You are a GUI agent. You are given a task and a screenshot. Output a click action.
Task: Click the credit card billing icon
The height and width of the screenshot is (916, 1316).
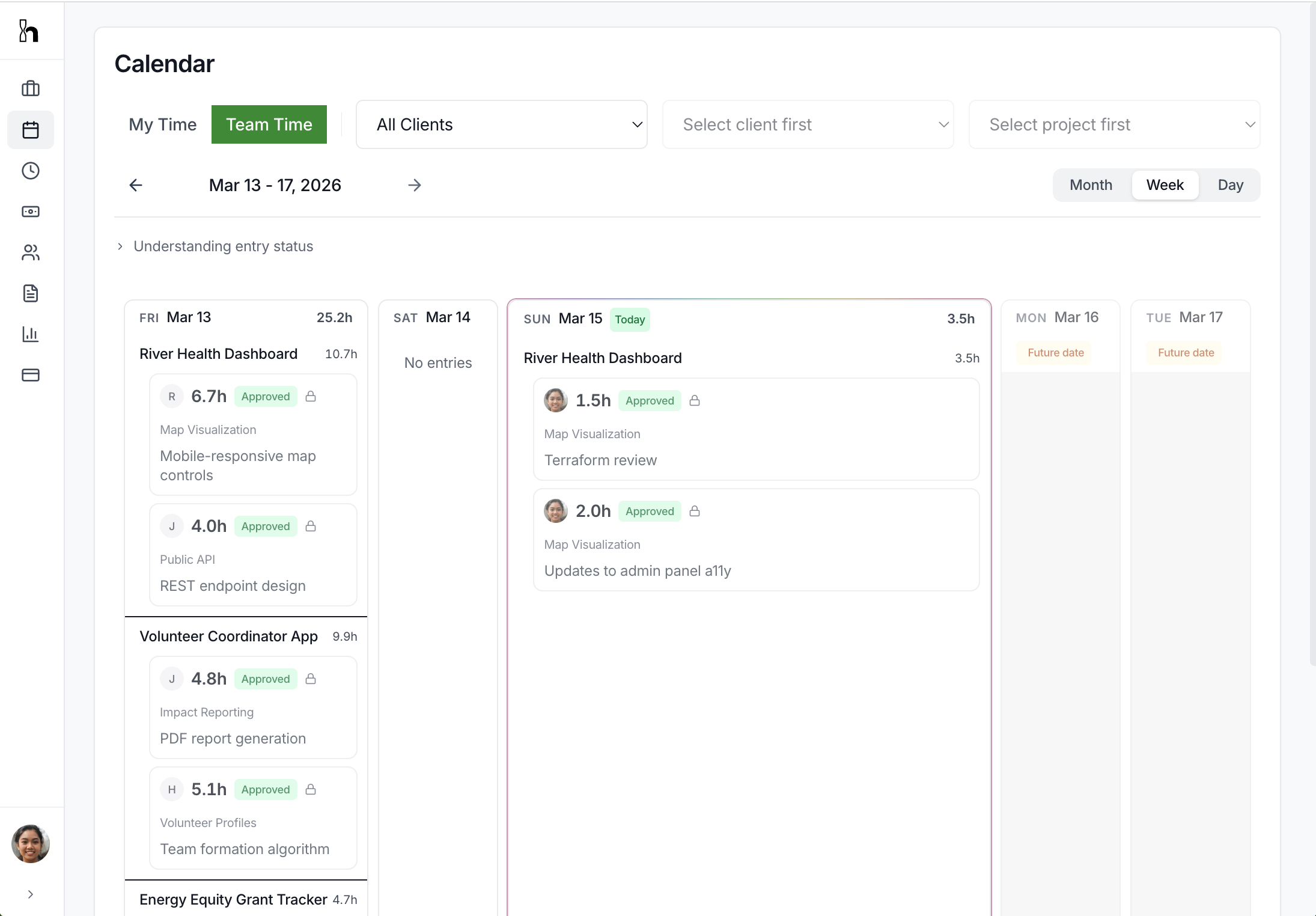tap(31, 375)
